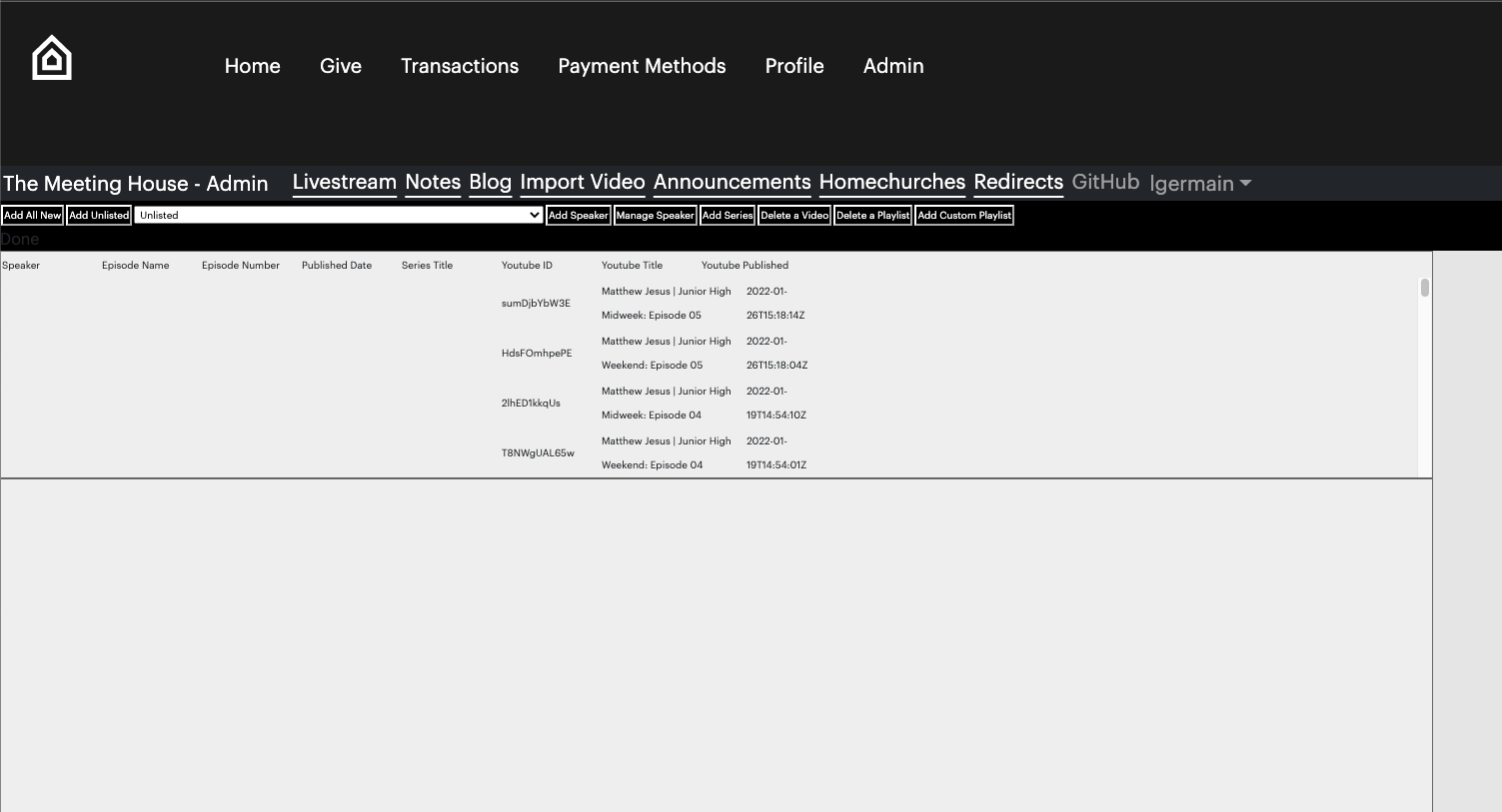Switch to the Livestream tab
Screen dimensions: 1502x812
coord(345,182)
